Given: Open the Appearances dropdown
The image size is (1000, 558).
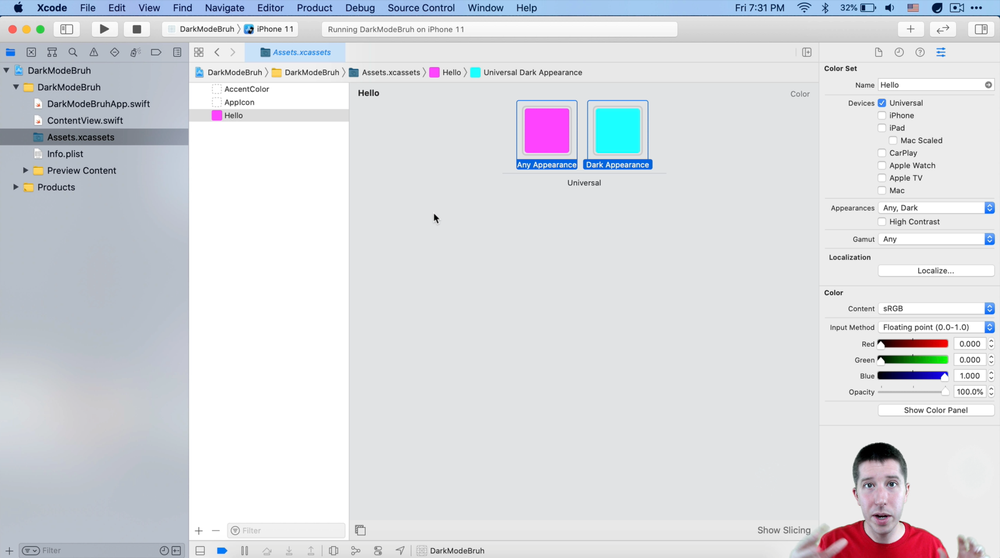Looking at the screenshot, I should click(x=936, y=208).
